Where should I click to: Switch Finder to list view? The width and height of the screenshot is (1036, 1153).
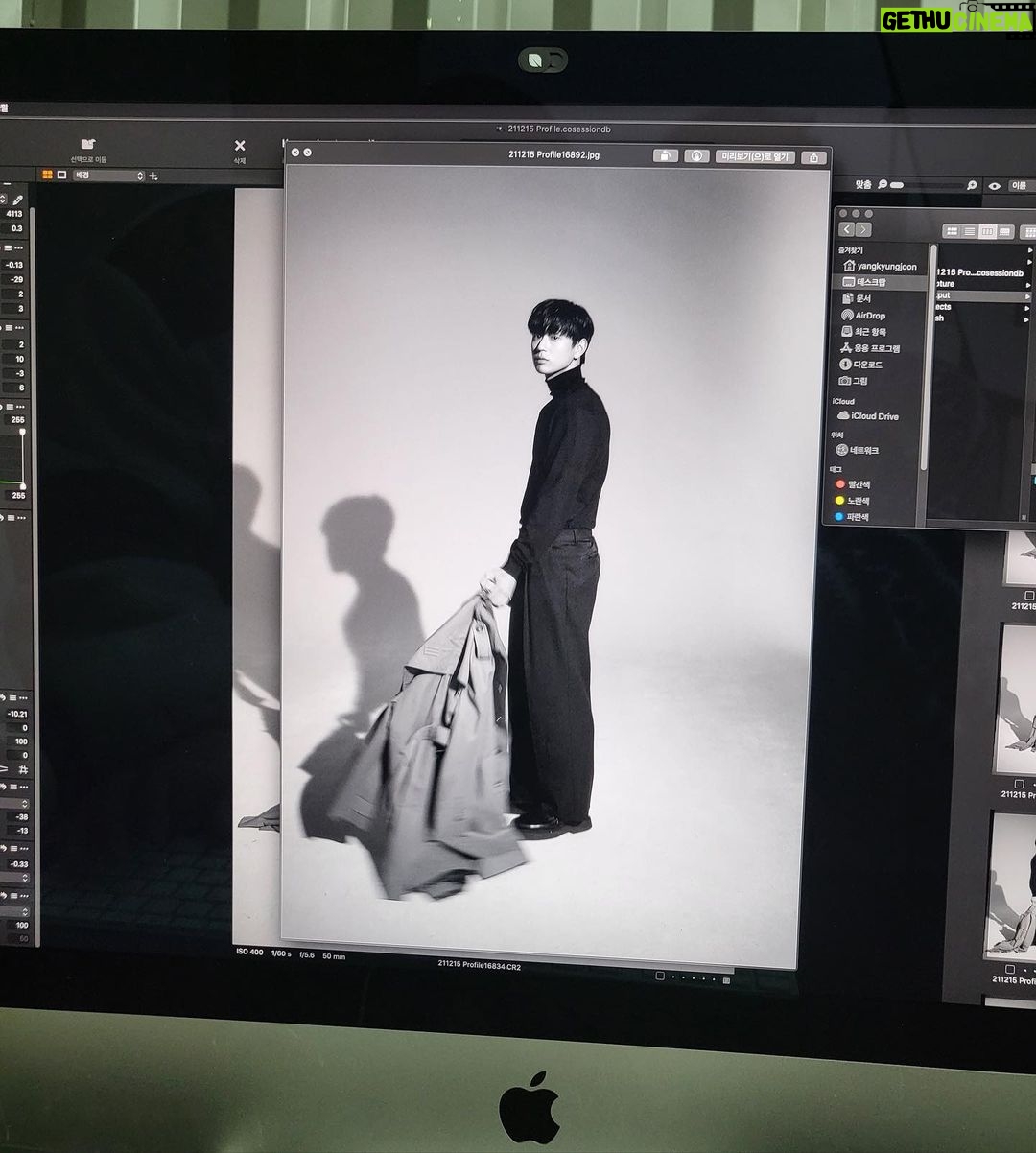[970, 231]
